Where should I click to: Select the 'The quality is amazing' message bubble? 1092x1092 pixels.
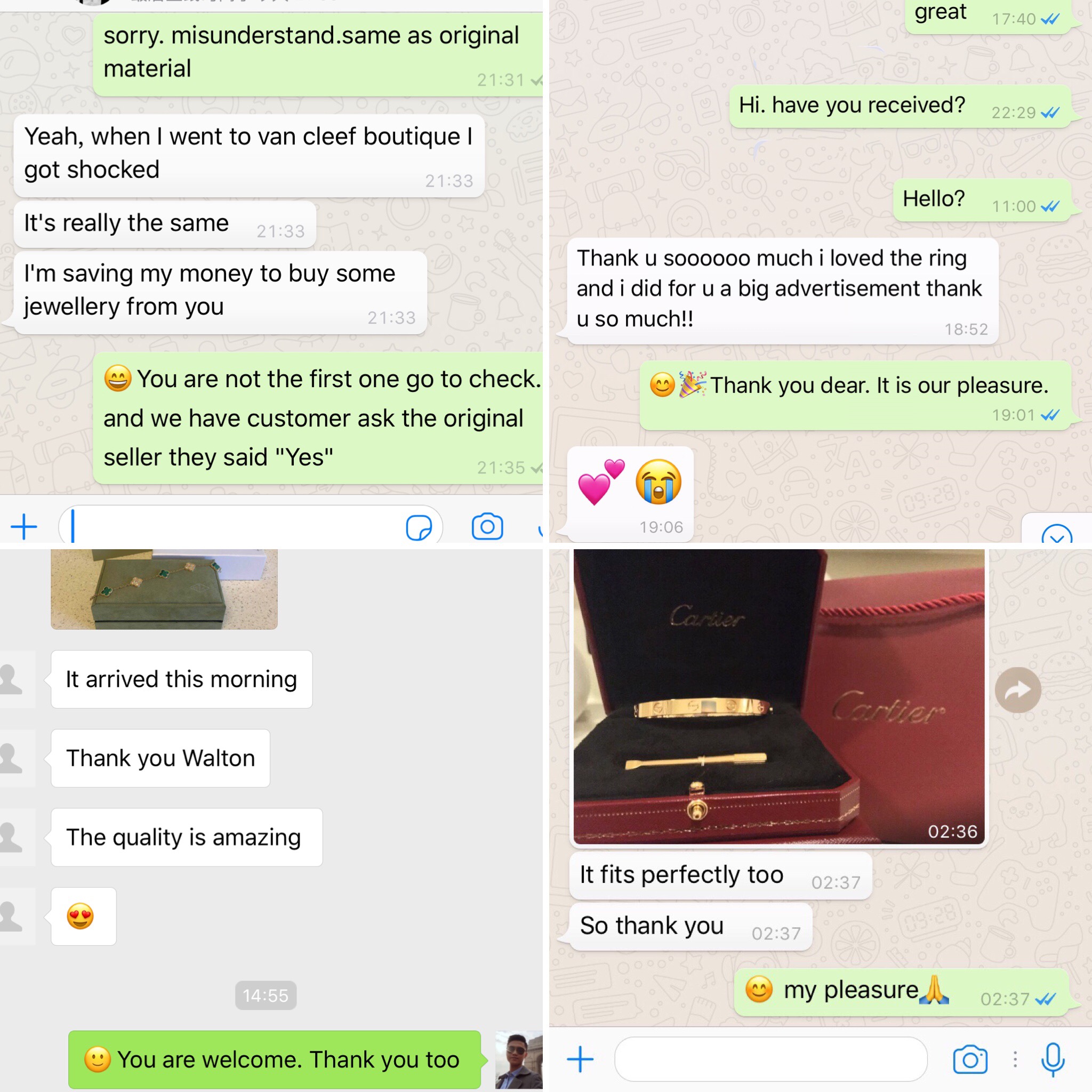tap(187, 837)
